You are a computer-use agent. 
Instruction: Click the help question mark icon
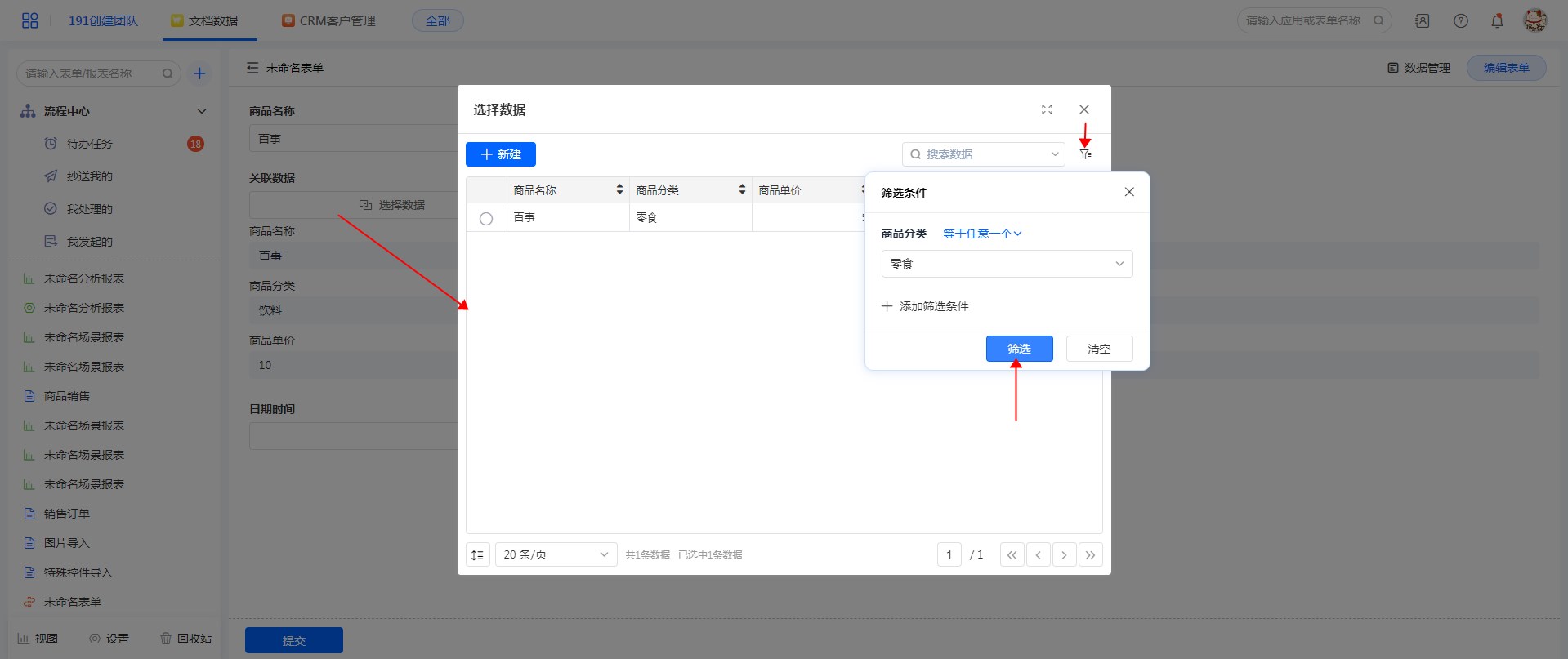click(x=1461, y=21)
